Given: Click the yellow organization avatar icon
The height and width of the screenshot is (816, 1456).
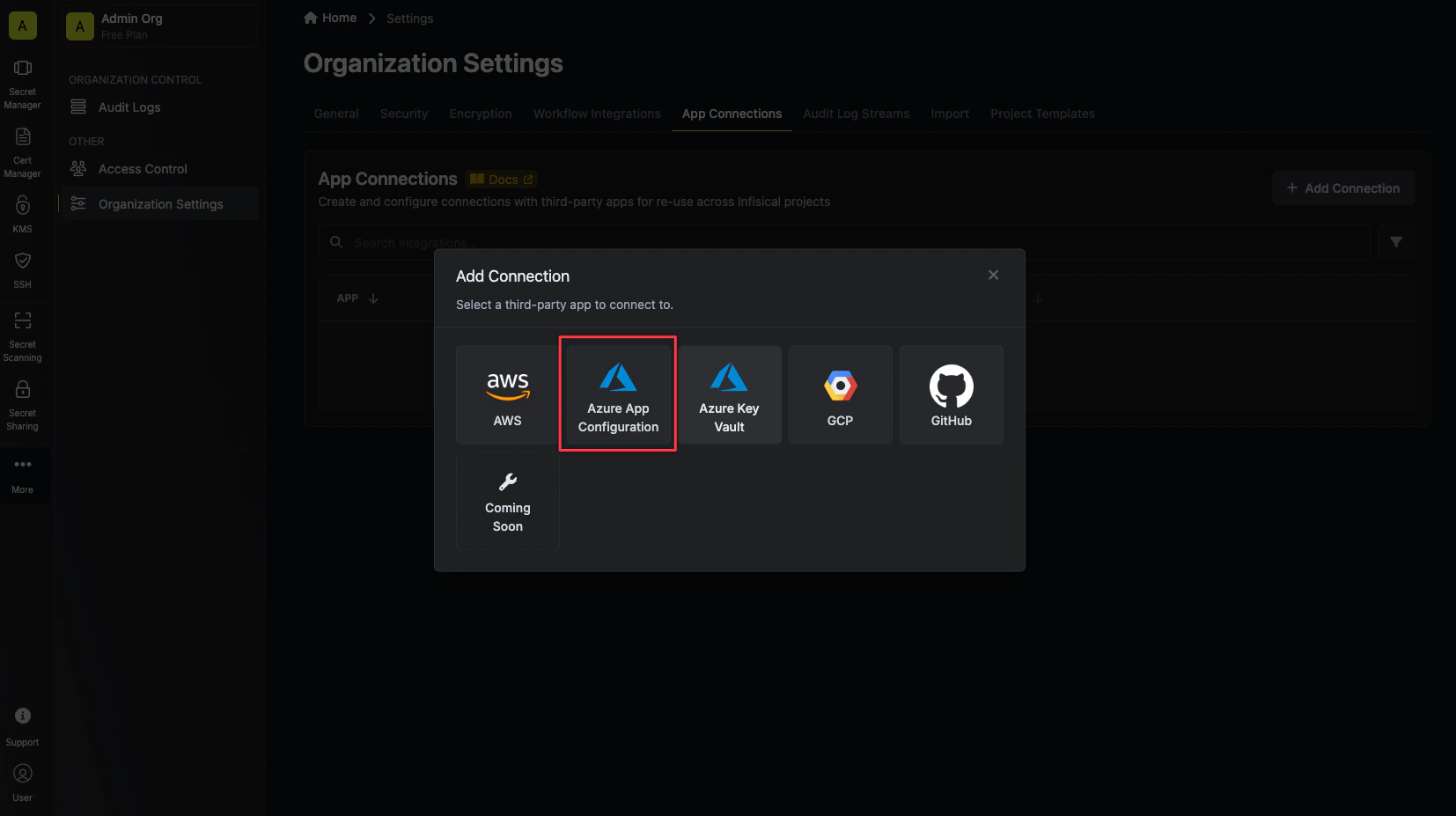Looking at the screenshot, I should click(x=23, y=26).
